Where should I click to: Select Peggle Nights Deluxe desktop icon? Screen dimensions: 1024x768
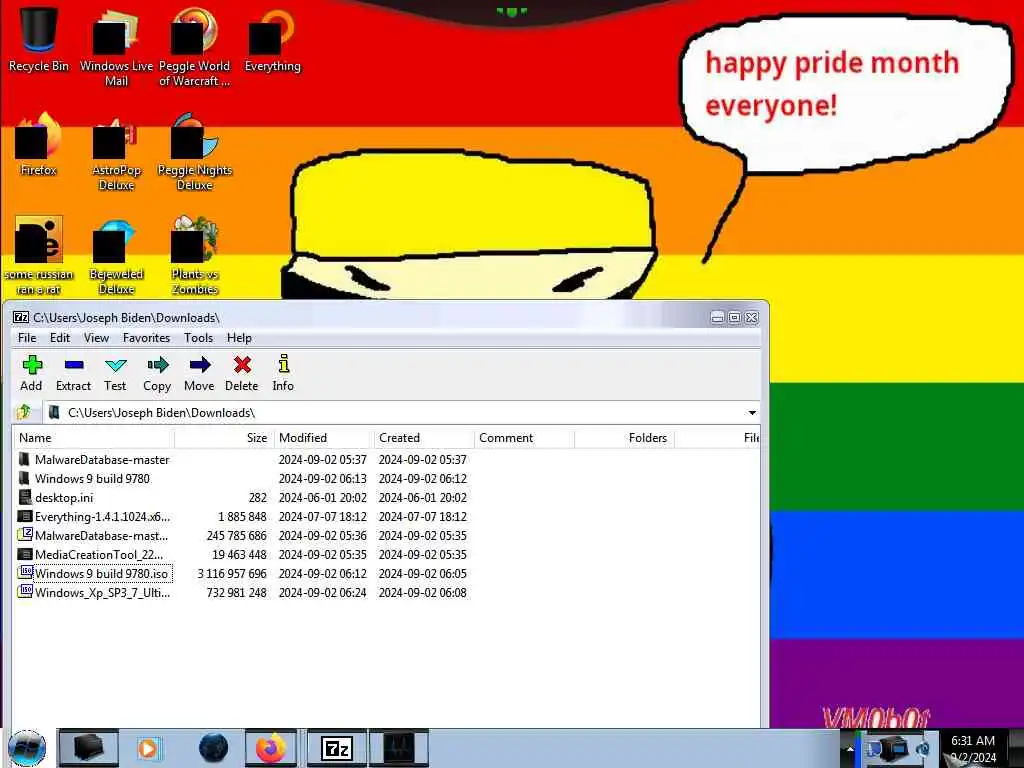click(x=195, y=152)
